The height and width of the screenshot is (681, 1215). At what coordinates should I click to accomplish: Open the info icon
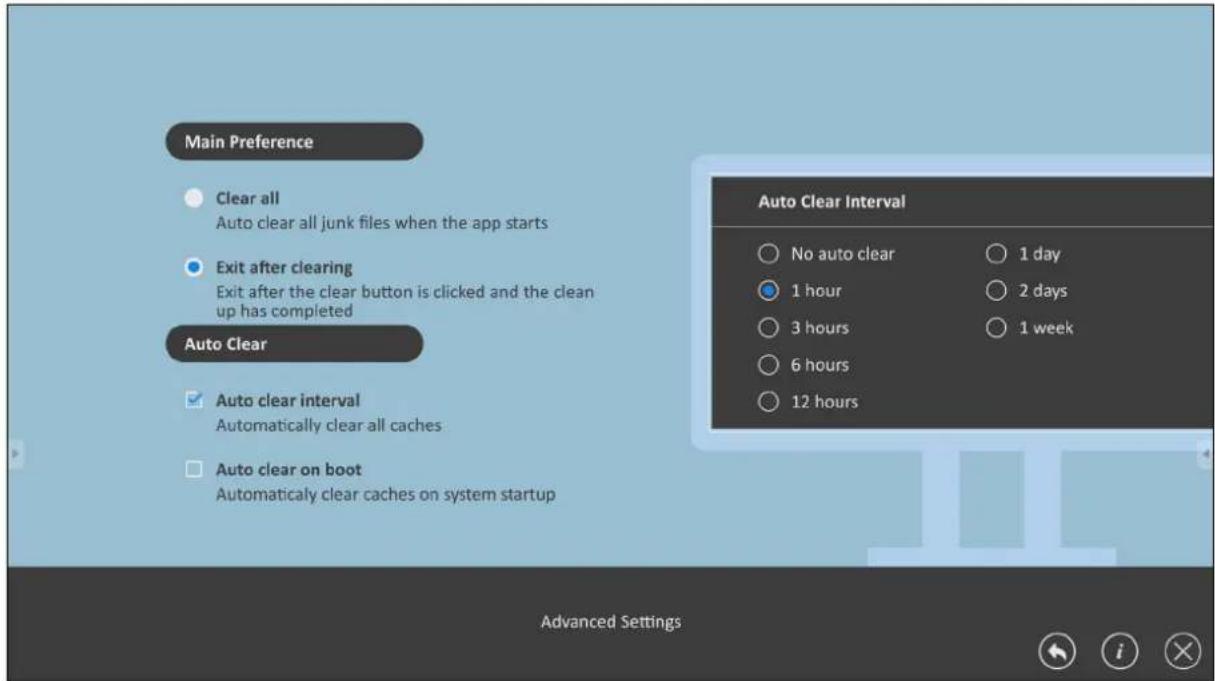click(1120, 650)
